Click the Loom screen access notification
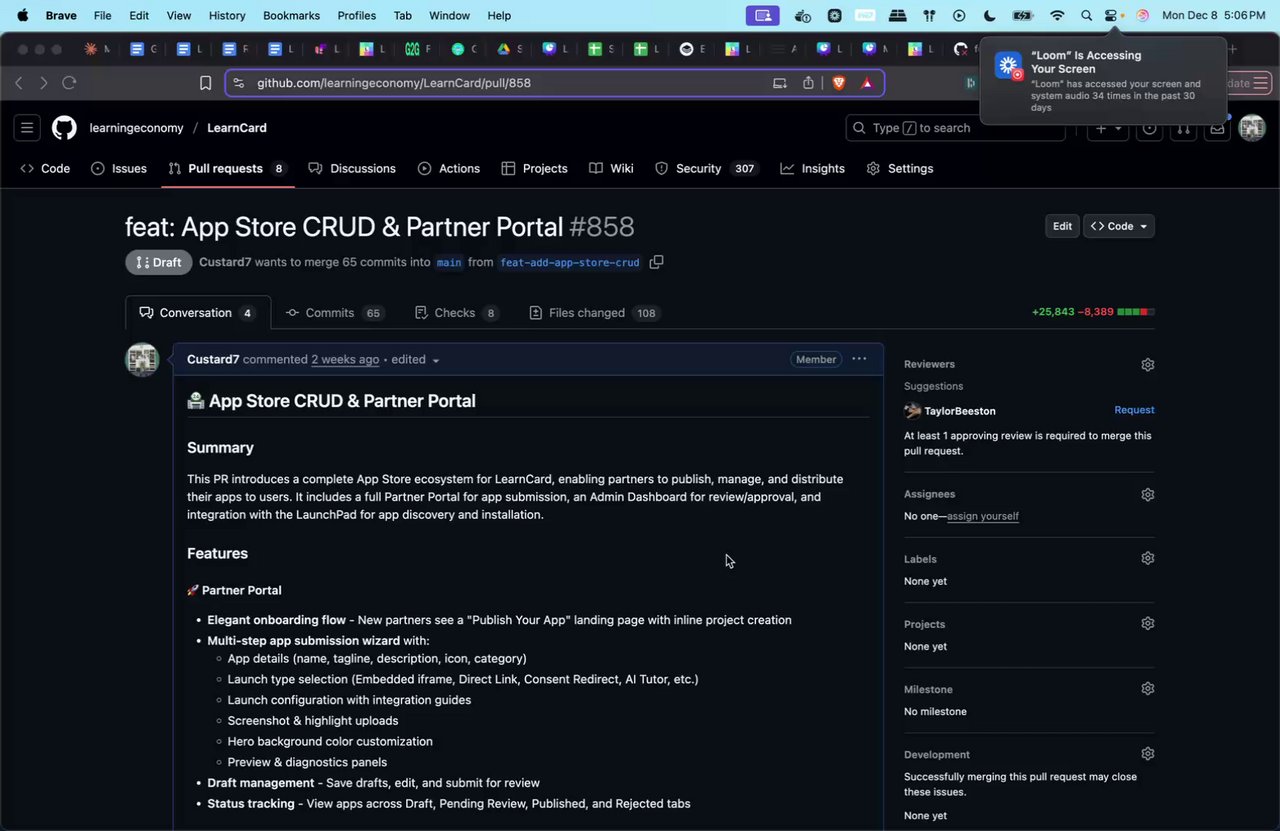The width and height of the screenshot is (1280, 831). (x=1103, y=81)
